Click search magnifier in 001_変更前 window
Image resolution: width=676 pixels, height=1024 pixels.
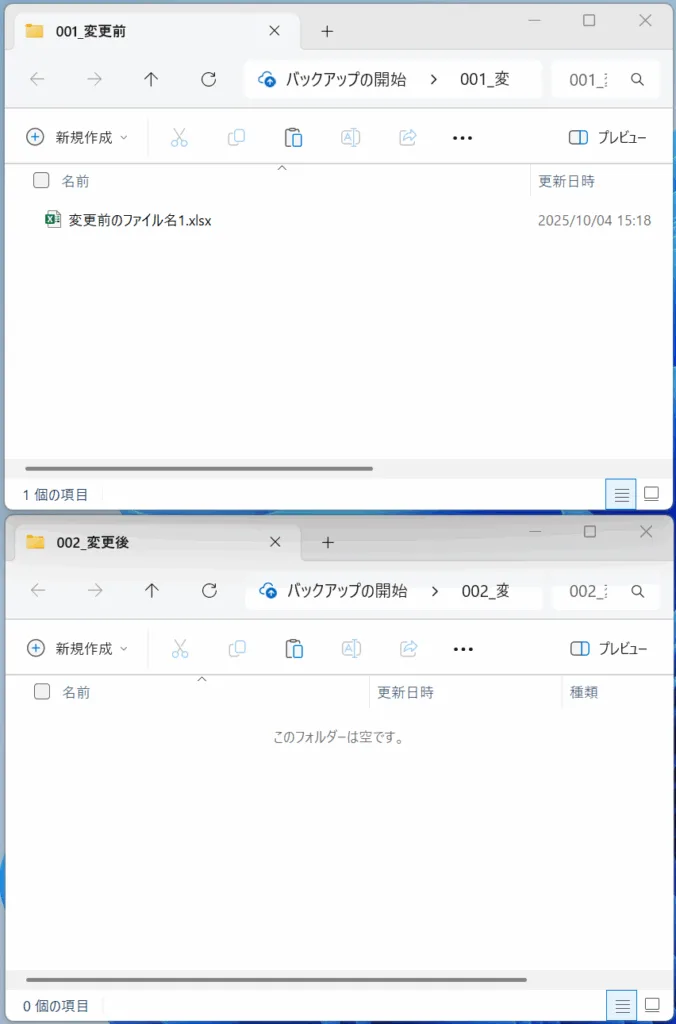pos(637,80)
